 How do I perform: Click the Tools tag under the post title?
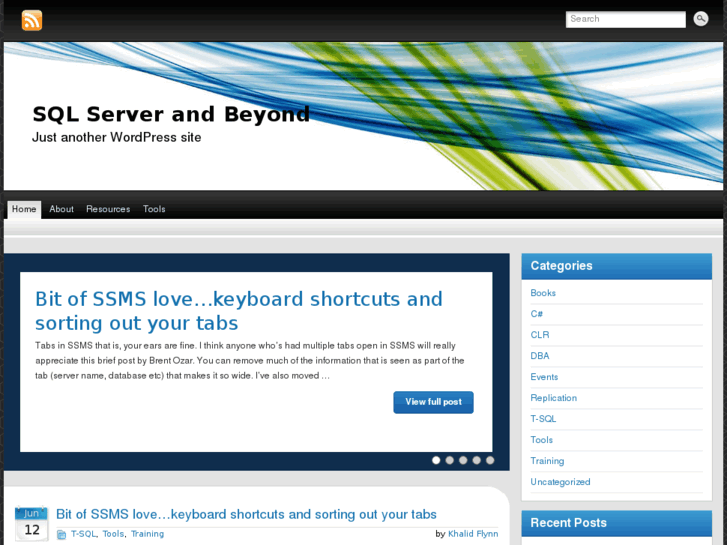(x=113, y=534)
